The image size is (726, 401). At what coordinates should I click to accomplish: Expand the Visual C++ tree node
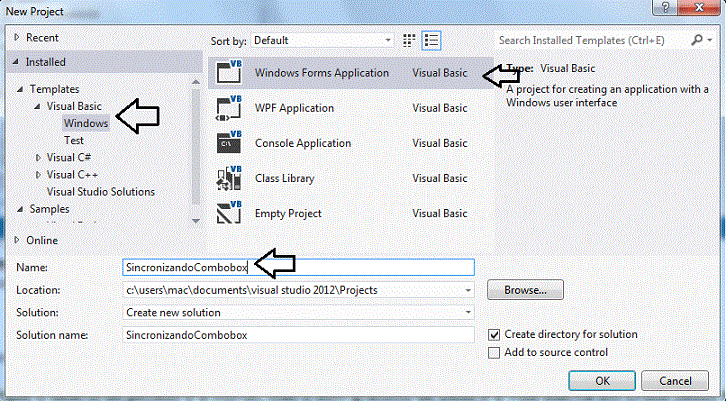pos(38,175)
